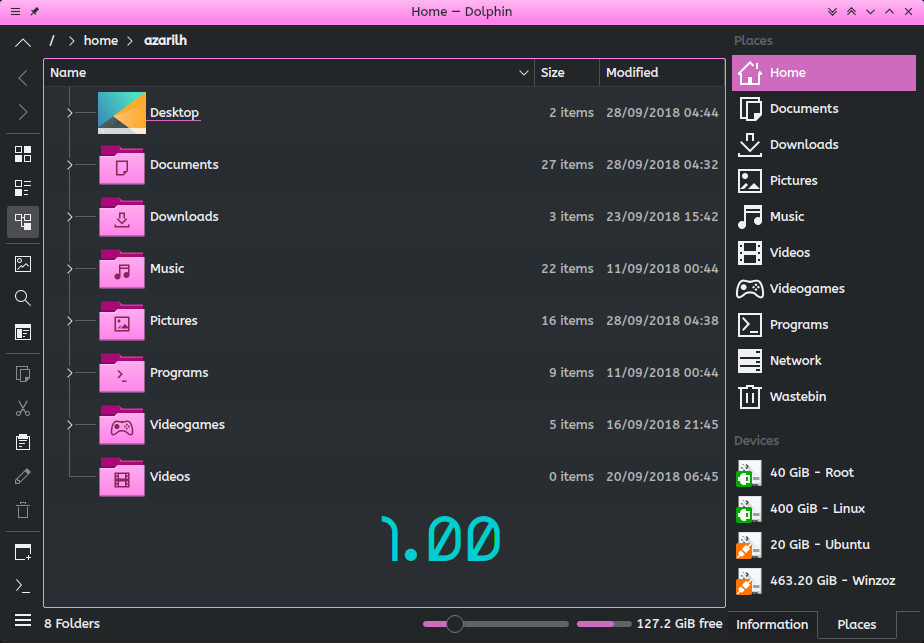Image resolution: width=924 pixels, height=643 pixels.
Task: Adjust the zoom slider handle
Action: pos(454,624)
